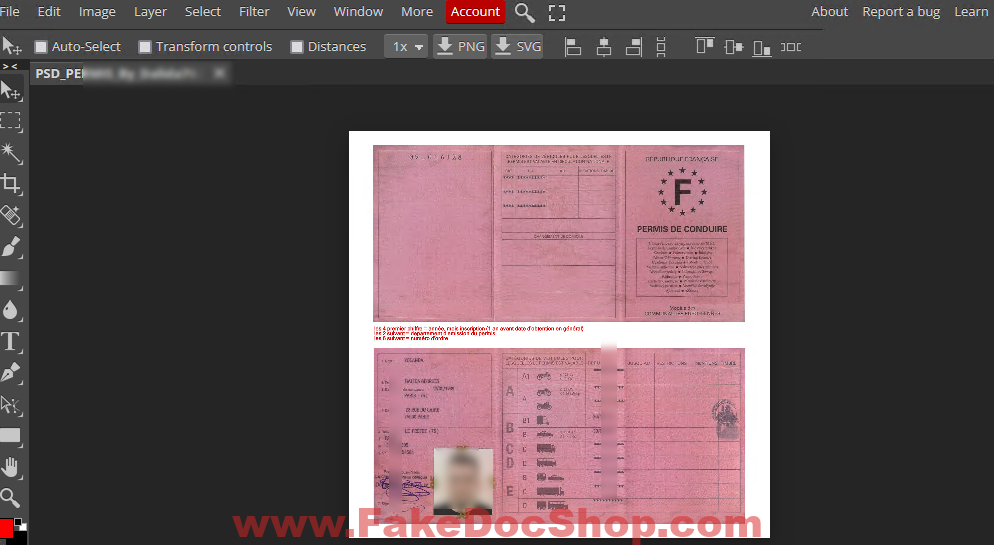The image size is (994, 545).
Task: Click align vertical centers icon
Action: [733, 47]
